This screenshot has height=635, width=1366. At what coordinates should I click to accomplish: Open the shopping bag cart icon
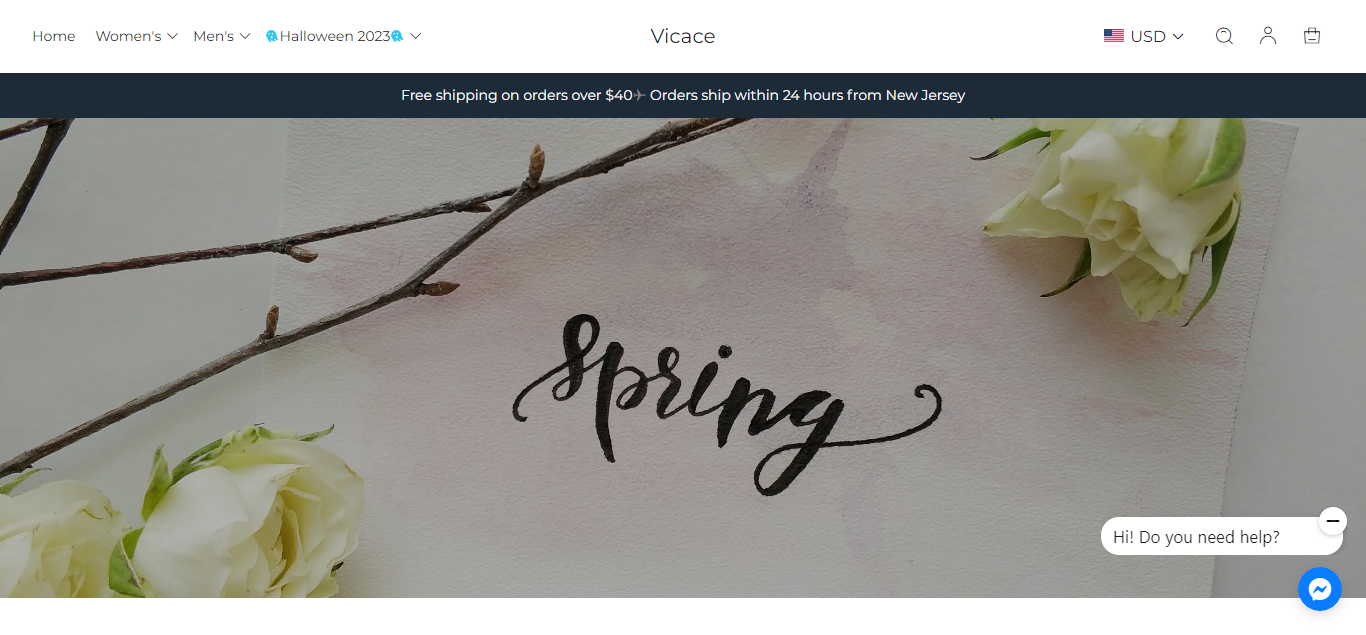(x=1312, y=36)
